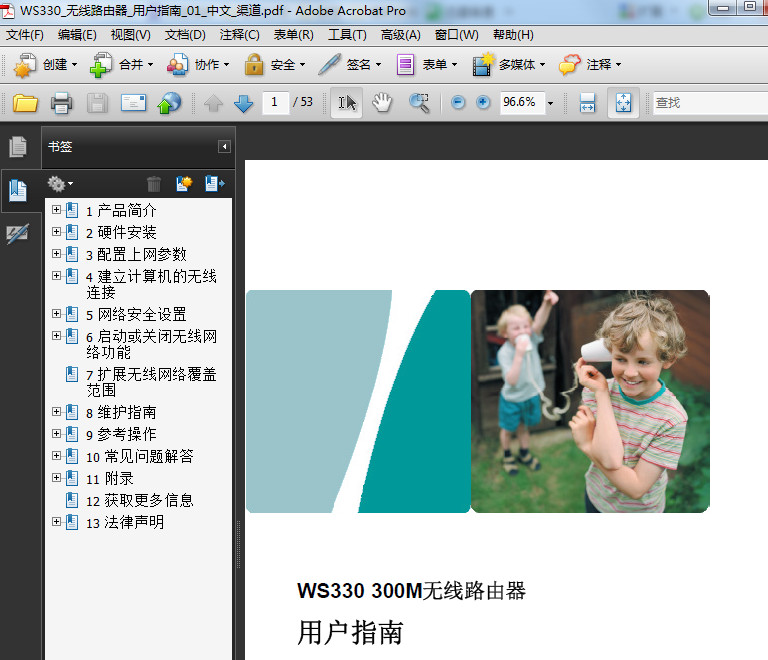Jump to bookmark 12 获取更多信息
The image size is (768, 660).
[140, 500]
